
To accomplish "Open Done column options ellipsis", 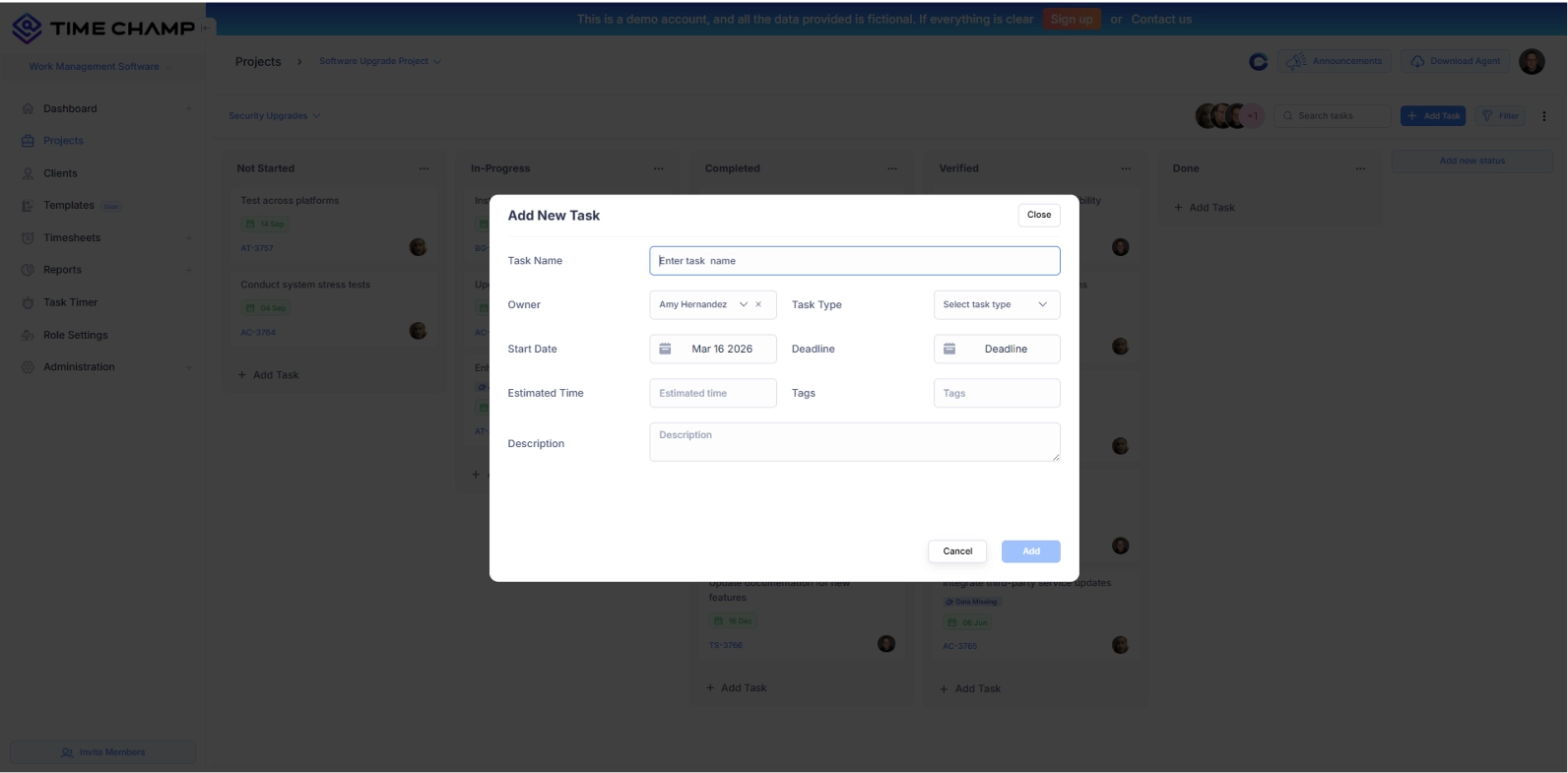I will 1360,168.
